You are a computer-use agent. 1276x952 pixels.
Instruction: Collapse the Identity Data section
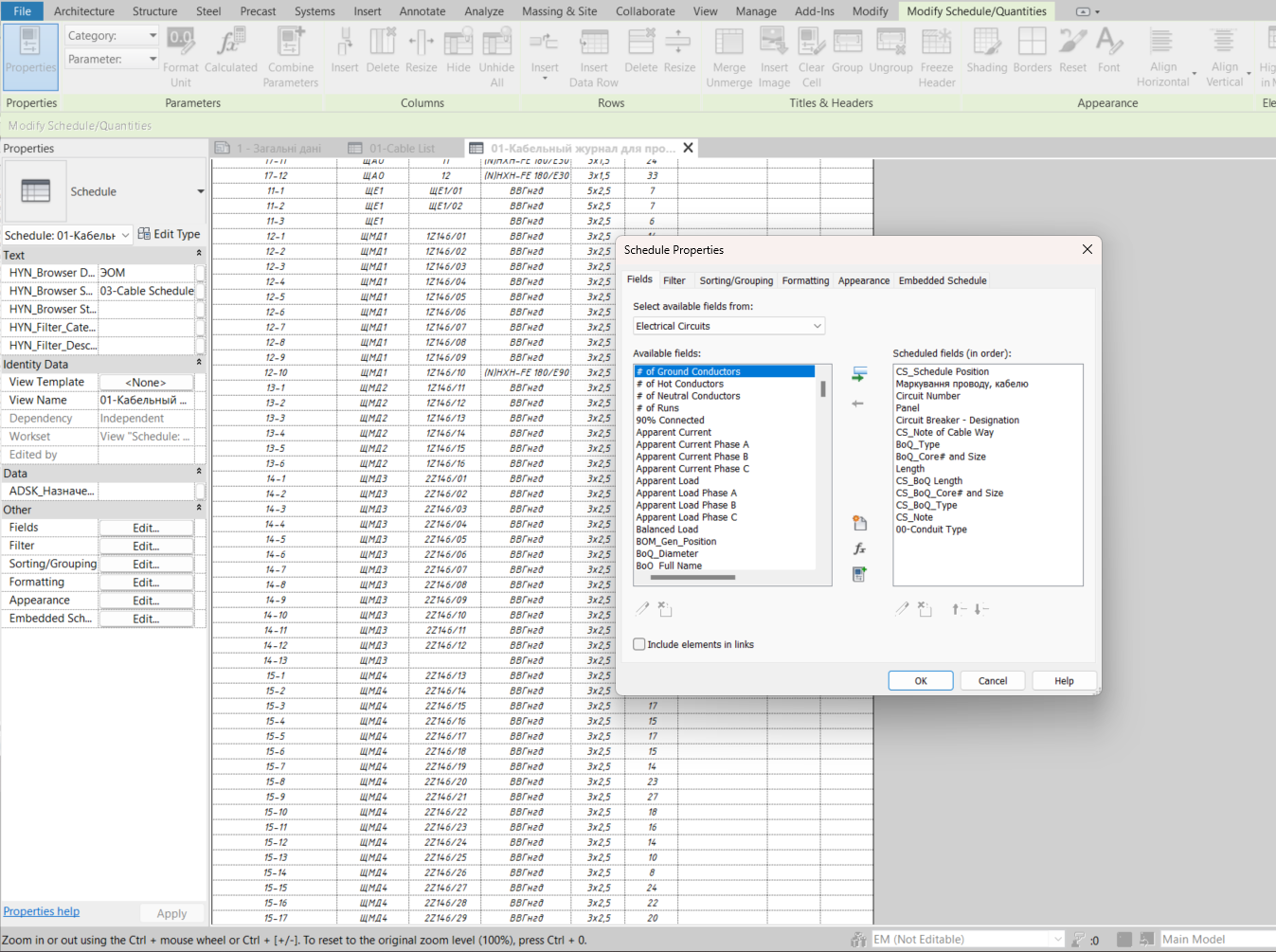click(x=199, y=364)
